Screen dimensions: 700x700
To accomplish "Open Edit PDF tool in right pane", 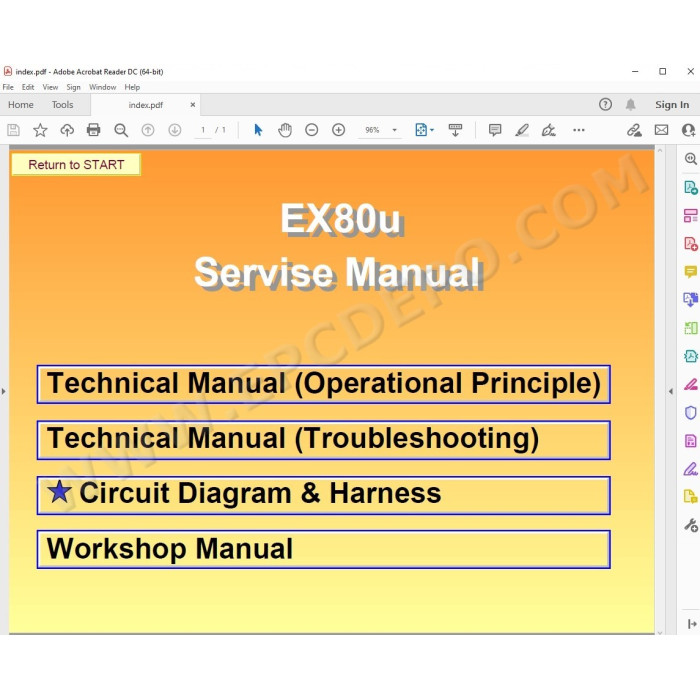I will tap(691, 215).
